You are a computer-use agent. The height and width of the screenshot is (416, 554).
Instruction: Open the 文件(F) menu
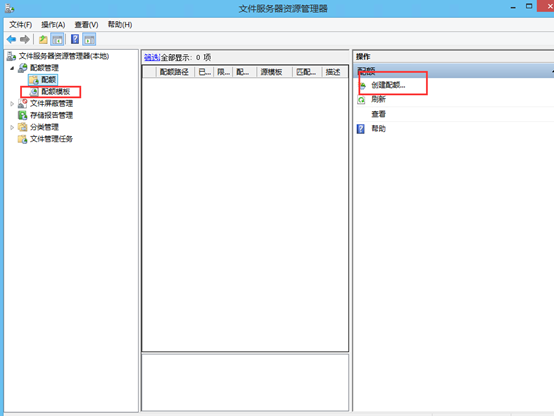click(20, 25)
